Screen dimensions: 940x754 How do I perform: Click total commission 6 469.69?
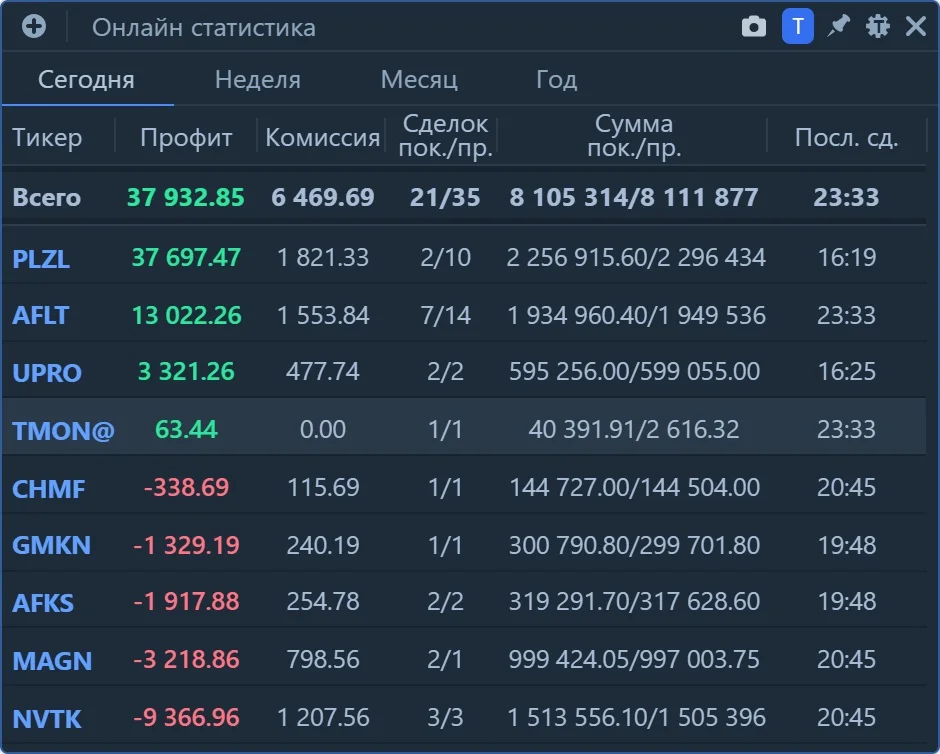click(323, 197)
